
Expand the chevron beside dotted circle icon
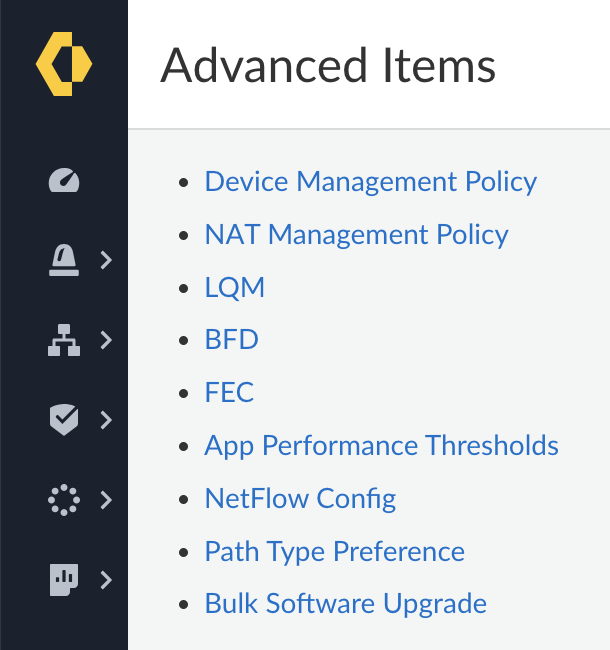(x=107, y=500)
